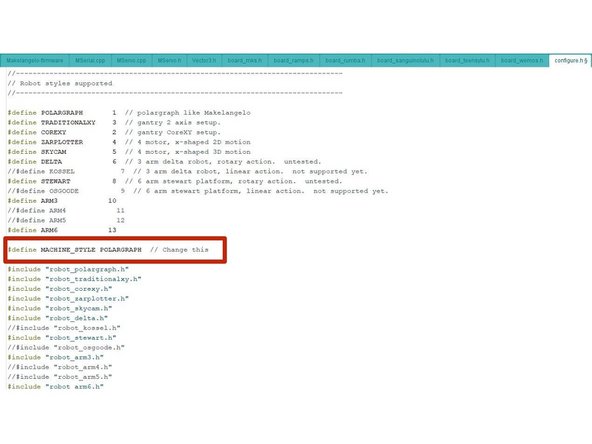This screenshot has height=444, width=592.
Task: Click the commented "//#define OSGOODE" line
Action: pyautogui.click(x=198, y=191)
